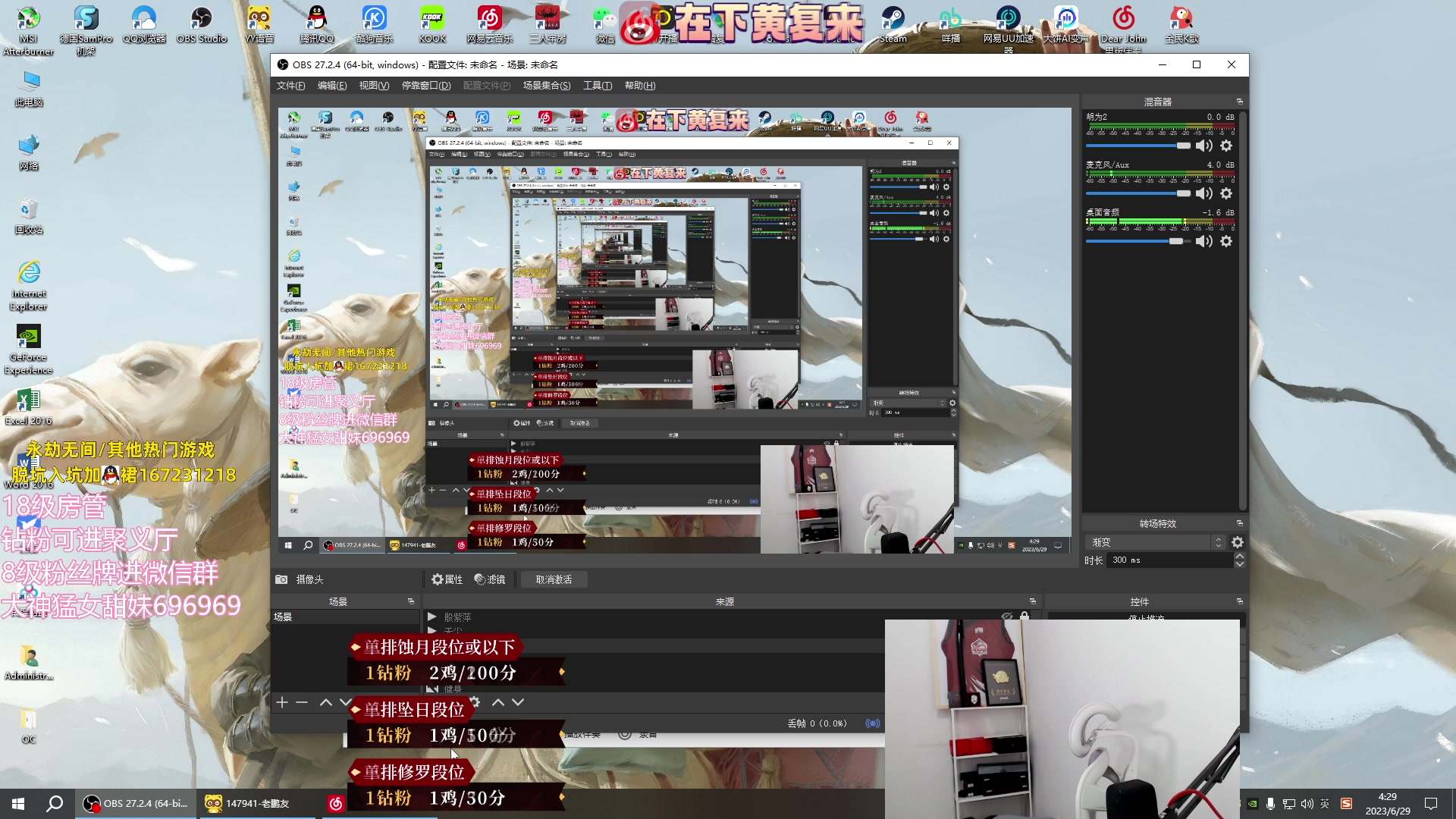Select the 场景 scene list item

pos(344,617)
